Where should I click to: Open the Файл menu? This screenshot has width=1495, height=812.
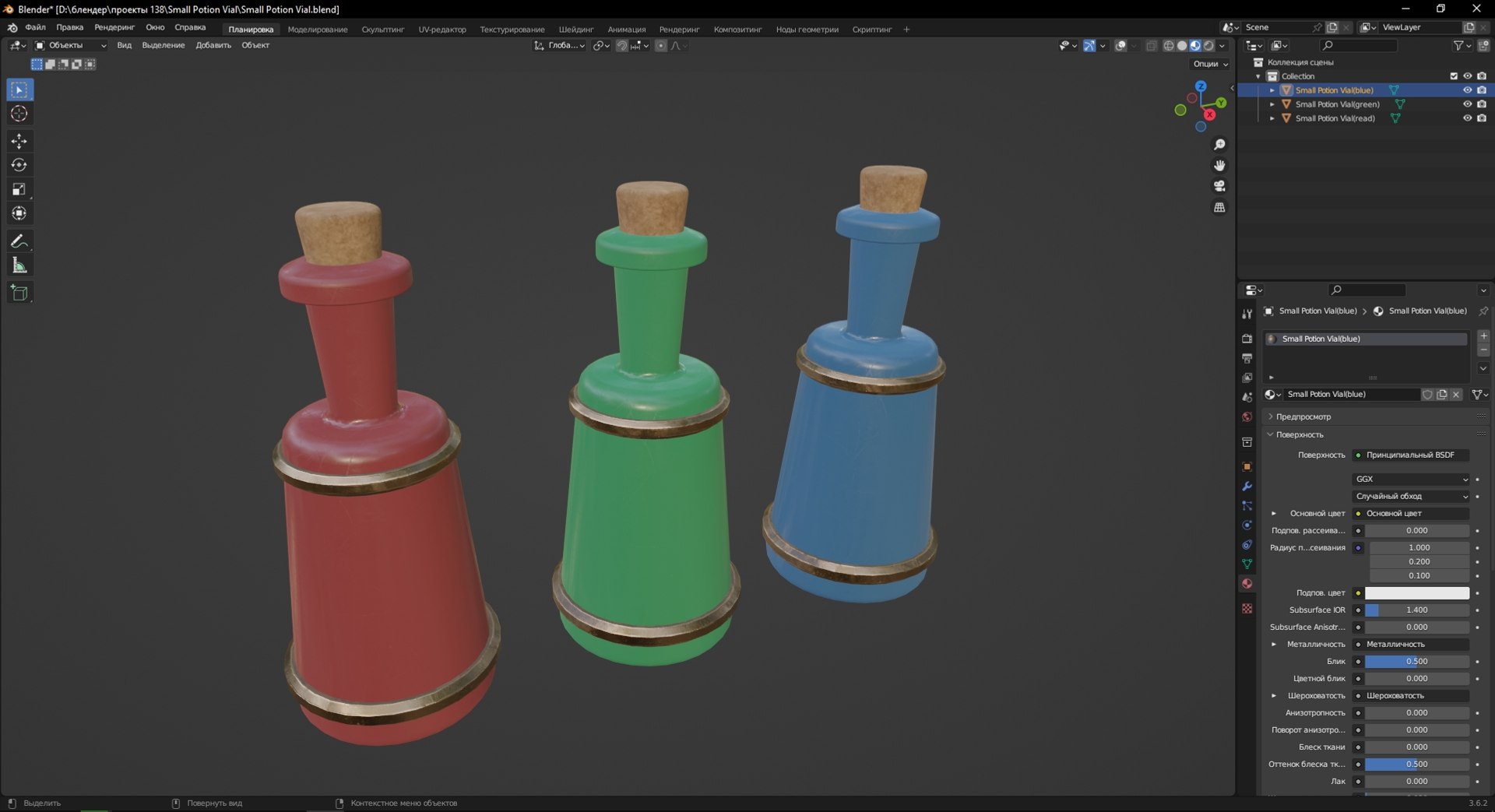[x=35, y=27]
